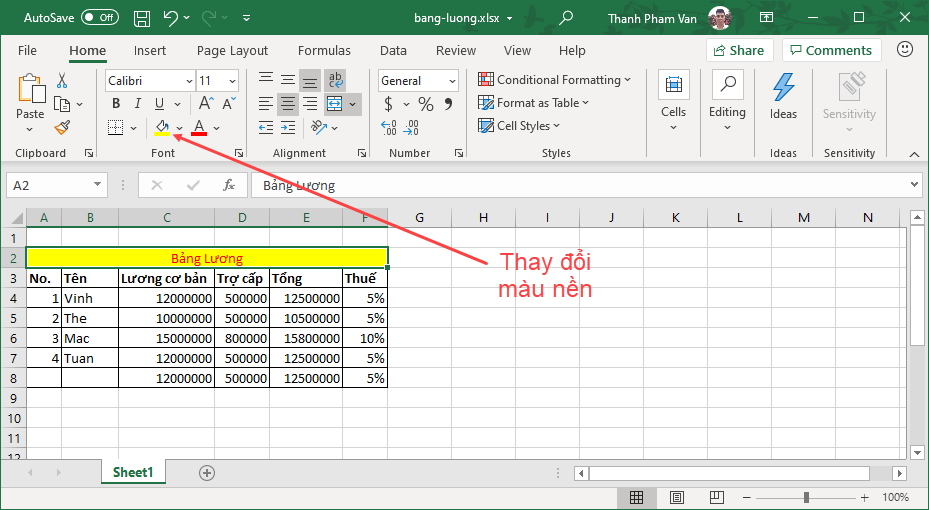Open the File tab
The height and width of the screenshot is (510, 929).
(x=27, y=50)
